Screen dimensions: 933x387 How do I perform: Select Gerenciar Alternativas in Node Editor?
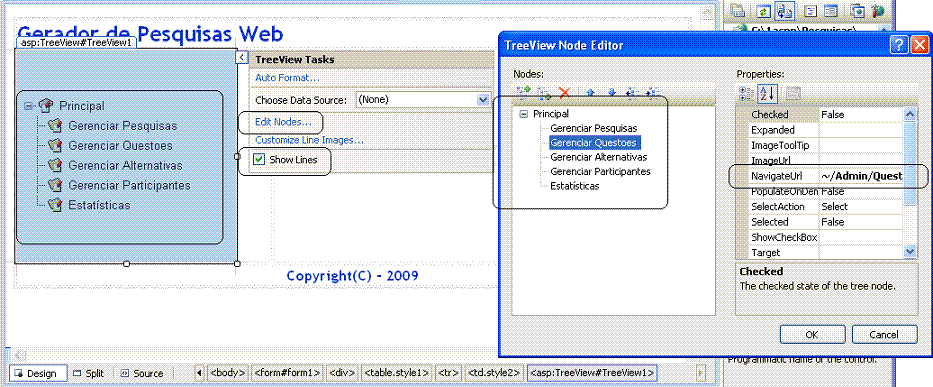pos(598,157)
